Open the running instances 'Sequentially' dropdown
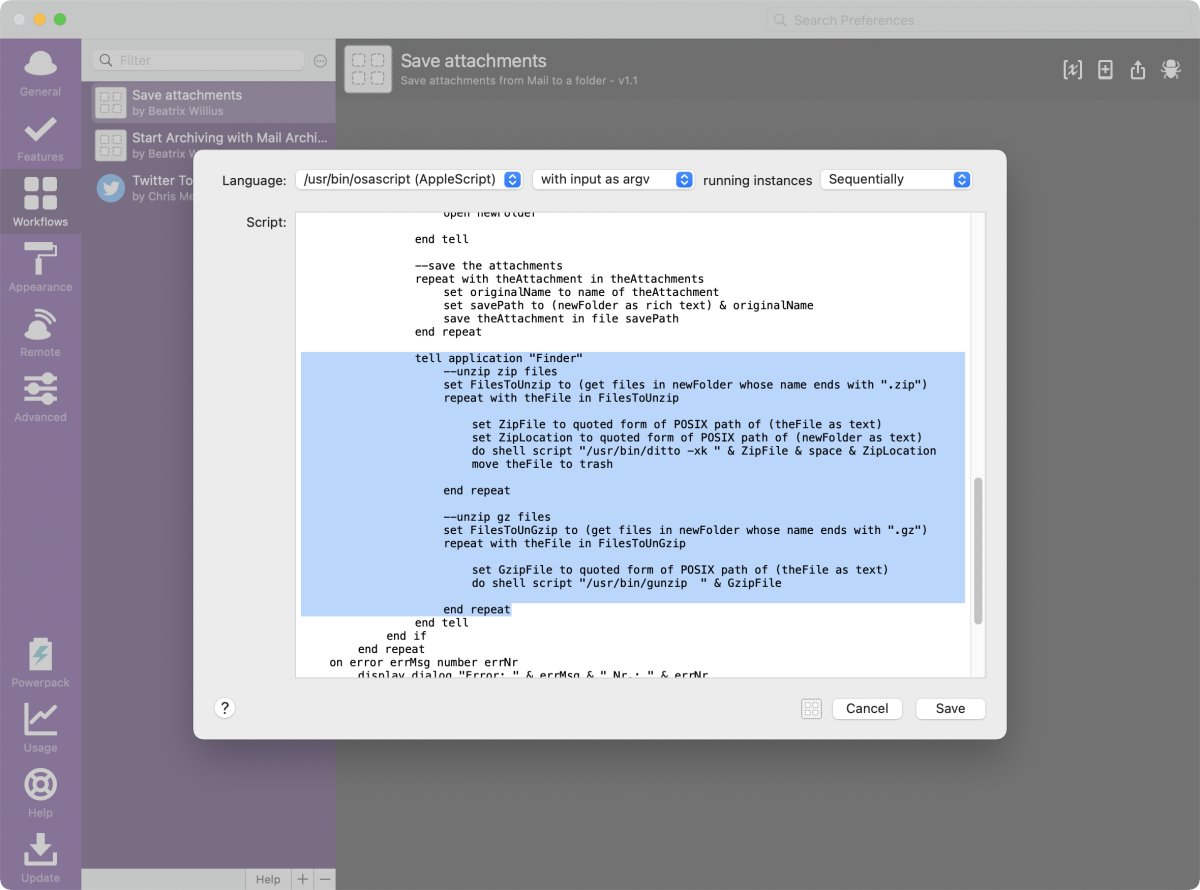This screenshot has width=1200, height=890. pos(895,179)
